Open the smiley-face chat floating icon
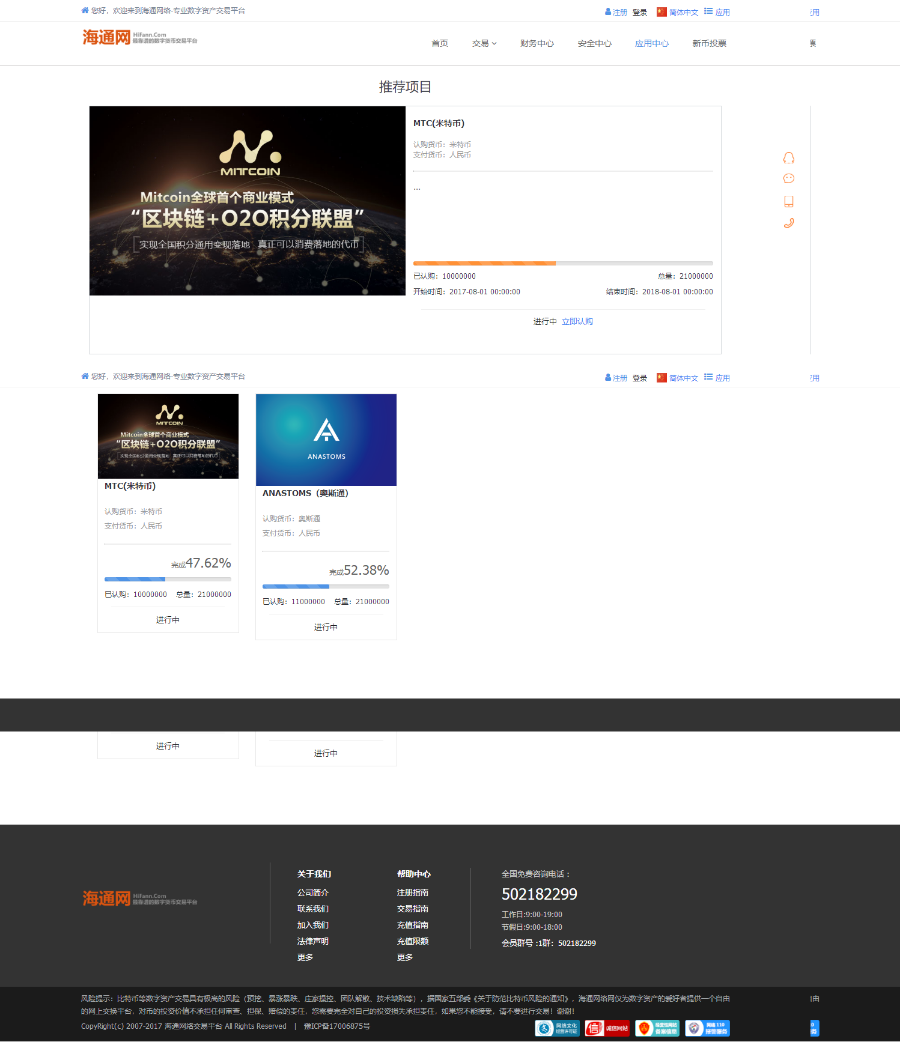The width and height of the screenshot is (900, 1045). [789, 178]
